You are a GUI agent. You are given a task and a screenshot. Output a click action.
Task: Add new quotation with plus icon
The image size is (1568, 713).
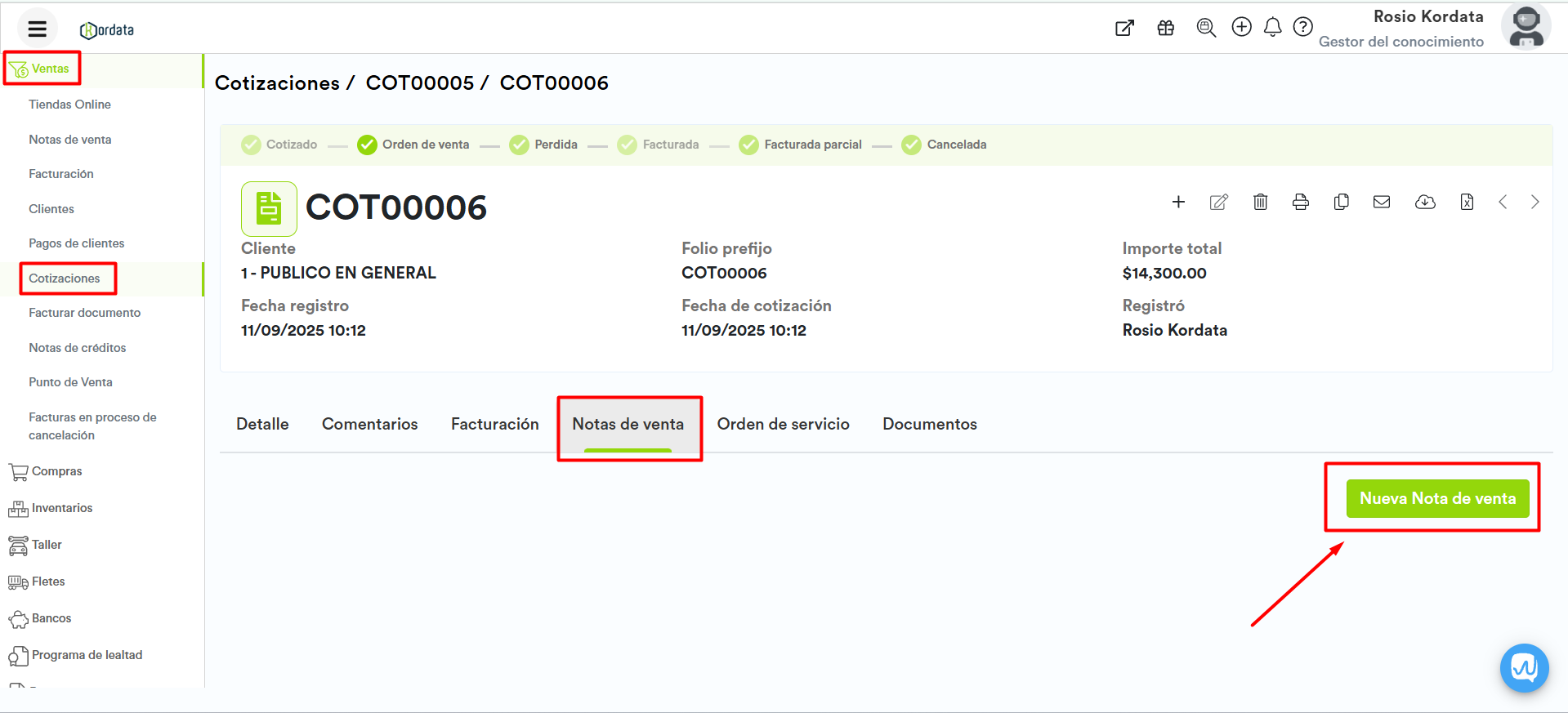point(1178,202)
